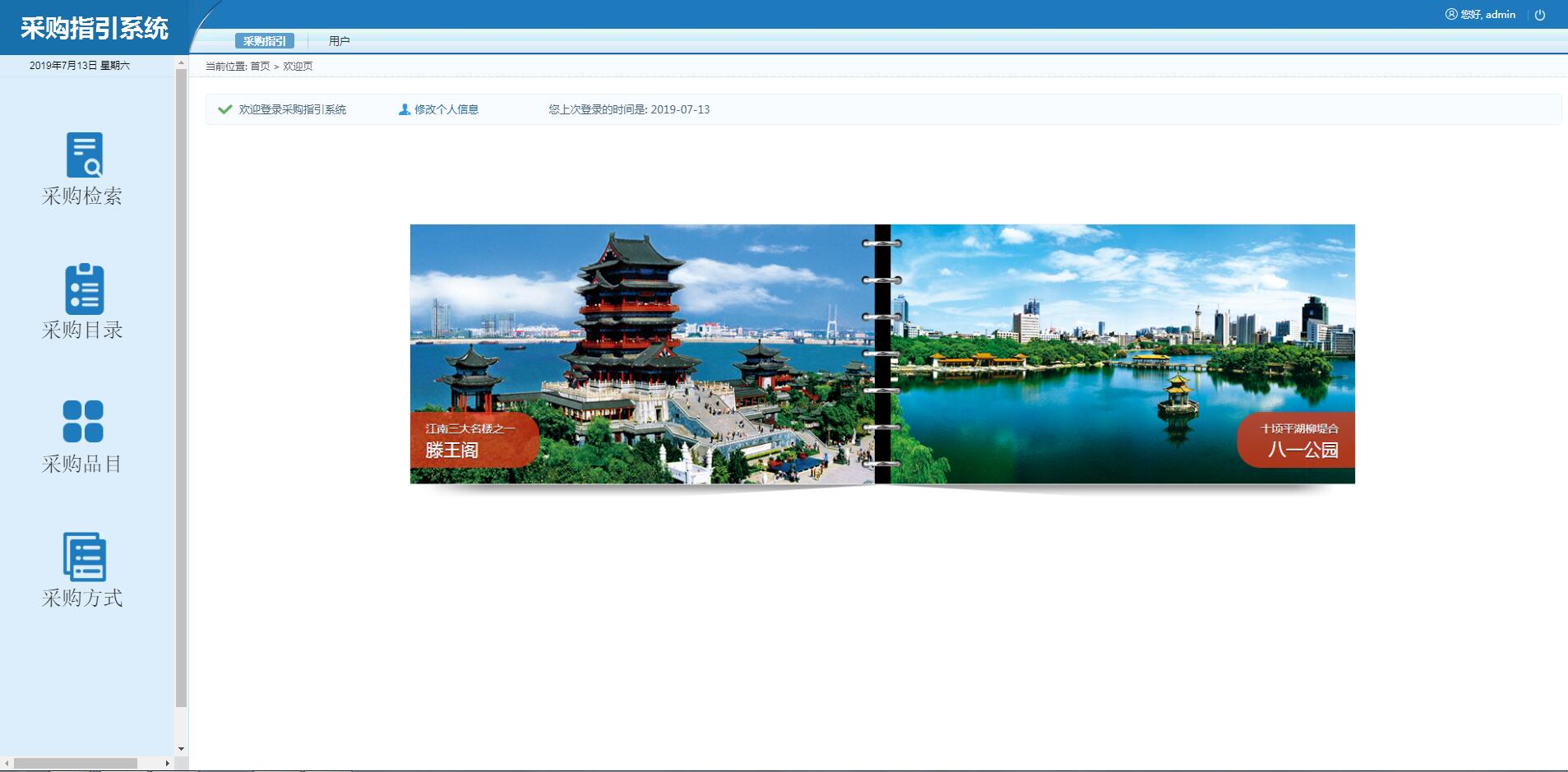Go to 首页 in the breadcrumb

(260, 67)
